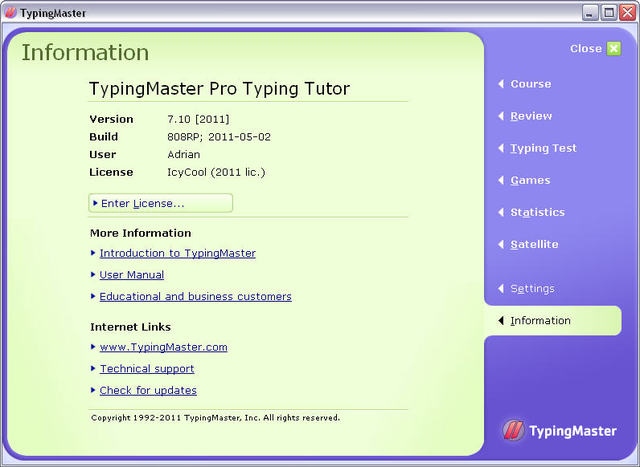Image resolution: width=640 pixels, height=467 pixels.
Task: Open the Settings section
Action: [x=532, y=289]
